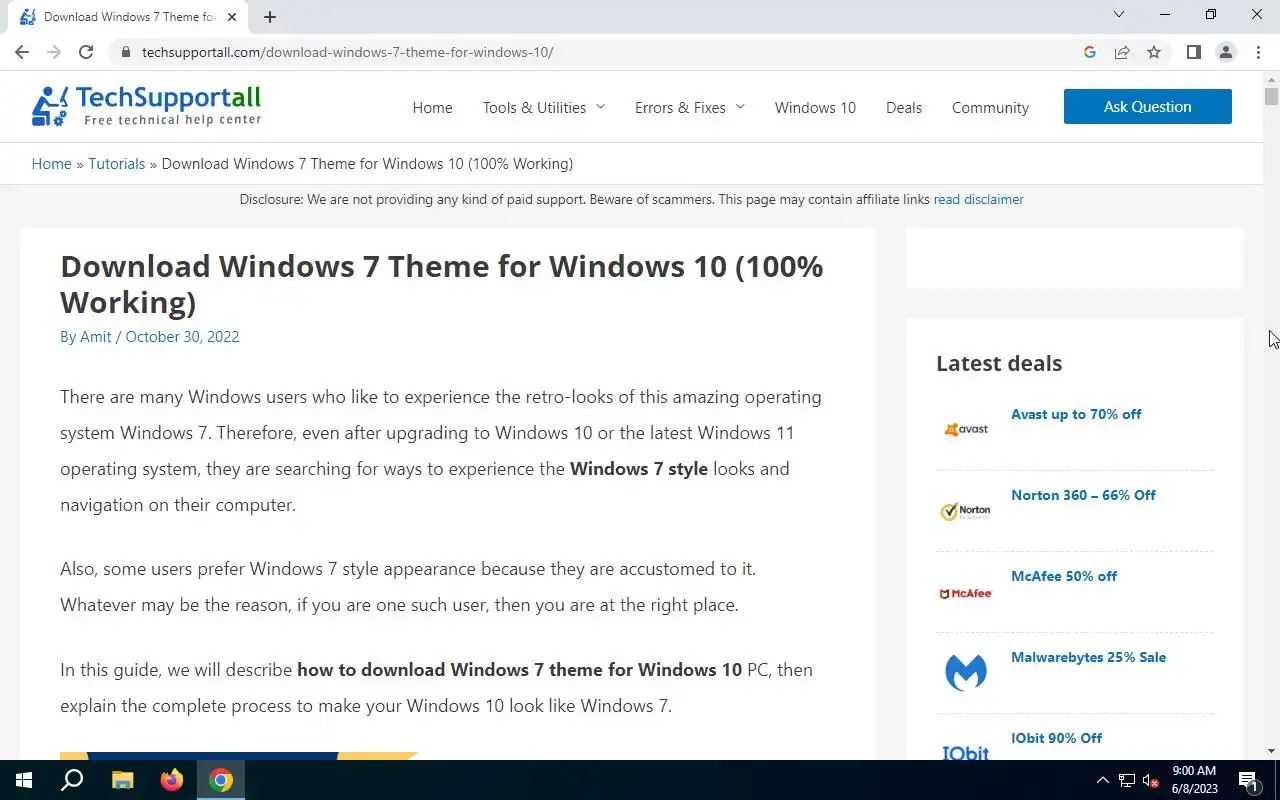This screenshot has width=1280, height=800.
Task: Click the page scrollbar thumb
Action: click(x=1271, y=96)
